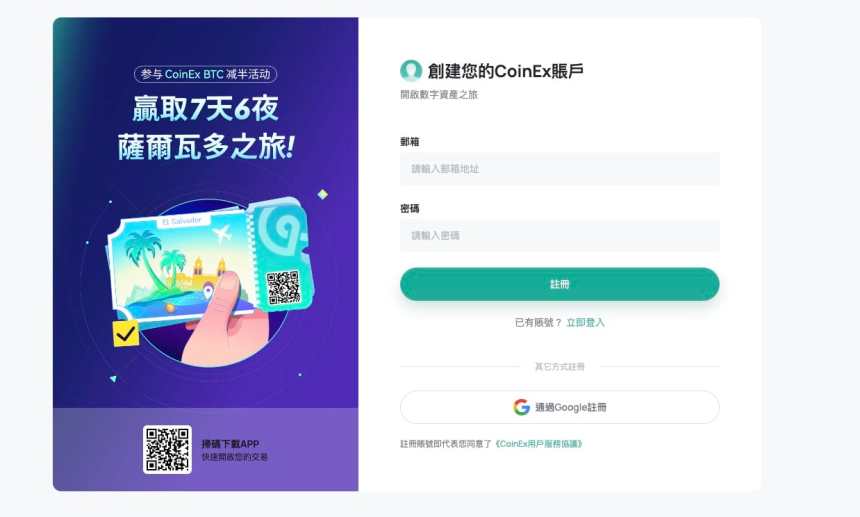Image resolution: width=860 pixels, height=517 pixels.
Task: Open the 立即登入 login link
Action: (x=585, y=322)
